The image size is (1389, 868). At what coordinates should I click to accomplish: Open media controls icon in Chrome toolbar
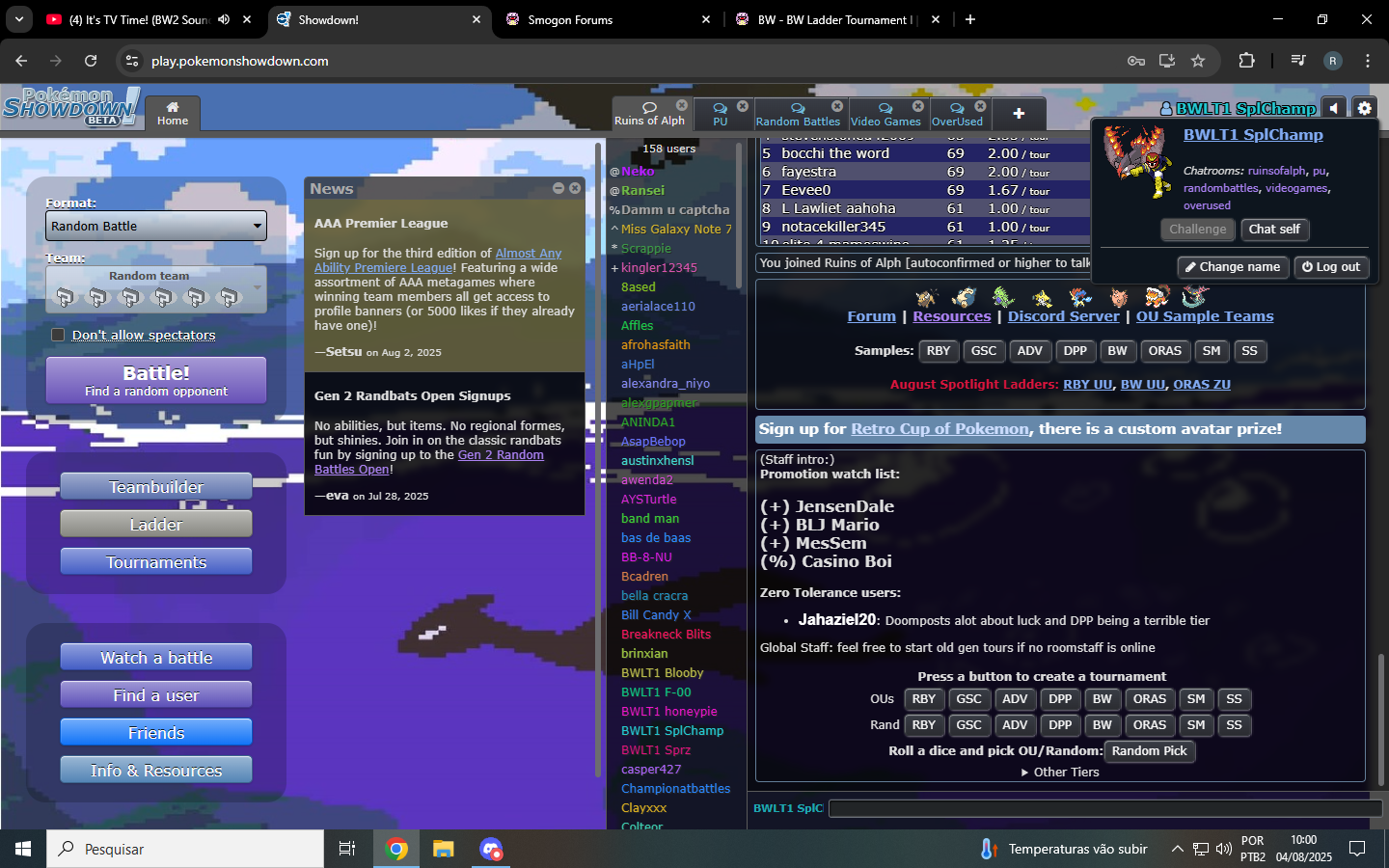click(x=1298, y=61)
